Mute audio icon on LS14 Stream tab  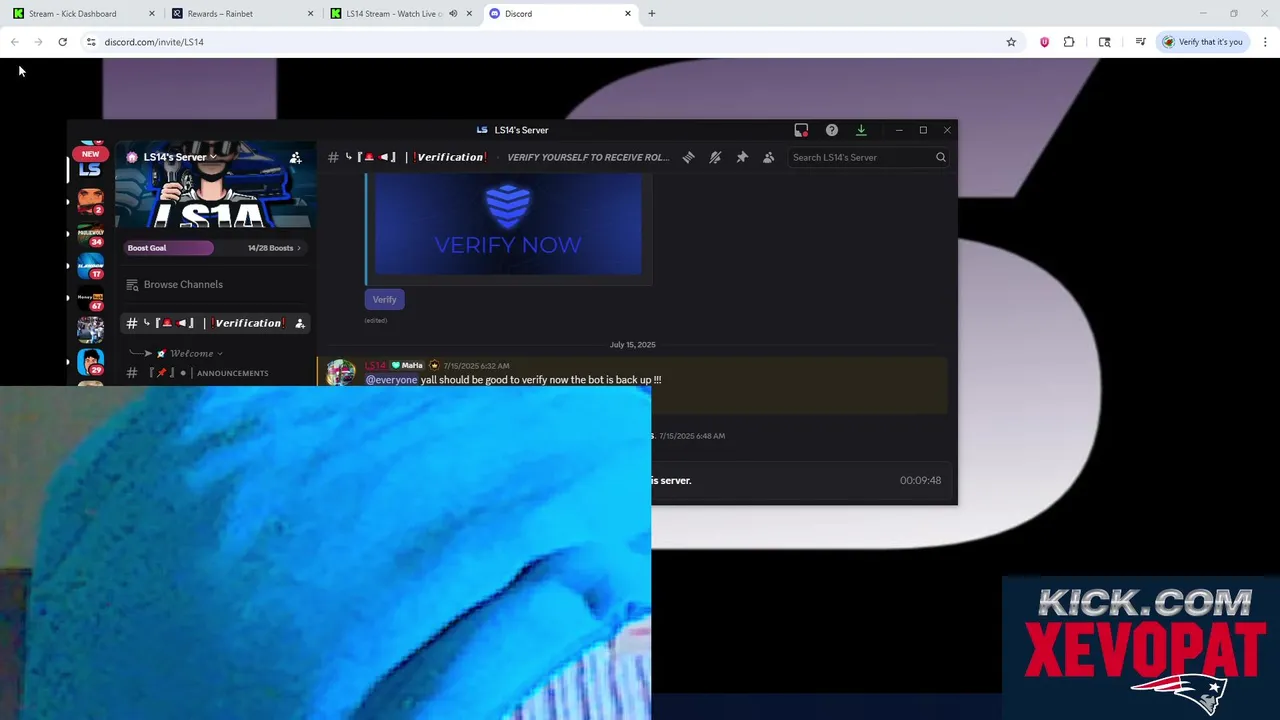pyautogui.click(x=453, y=14)
